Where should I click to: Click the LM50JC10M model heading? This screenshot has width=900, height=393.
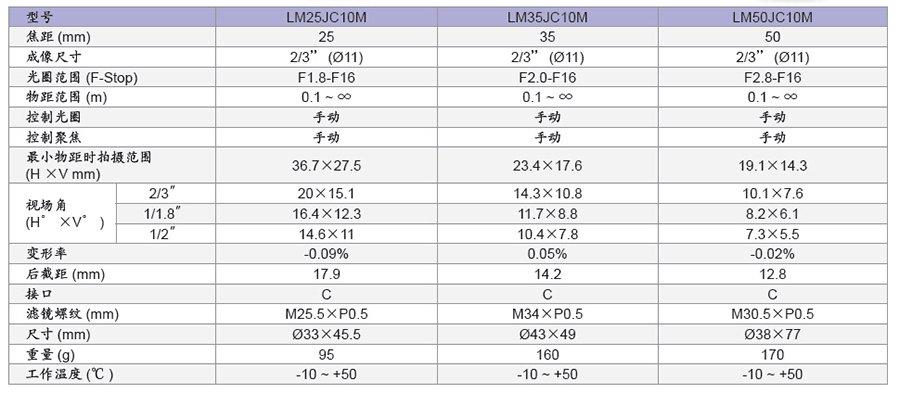(x=772, y=17)
